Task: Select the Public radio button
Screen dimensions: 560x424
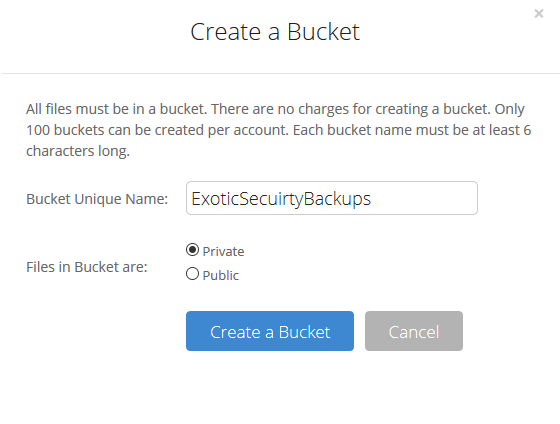Action: coord(192,274)
